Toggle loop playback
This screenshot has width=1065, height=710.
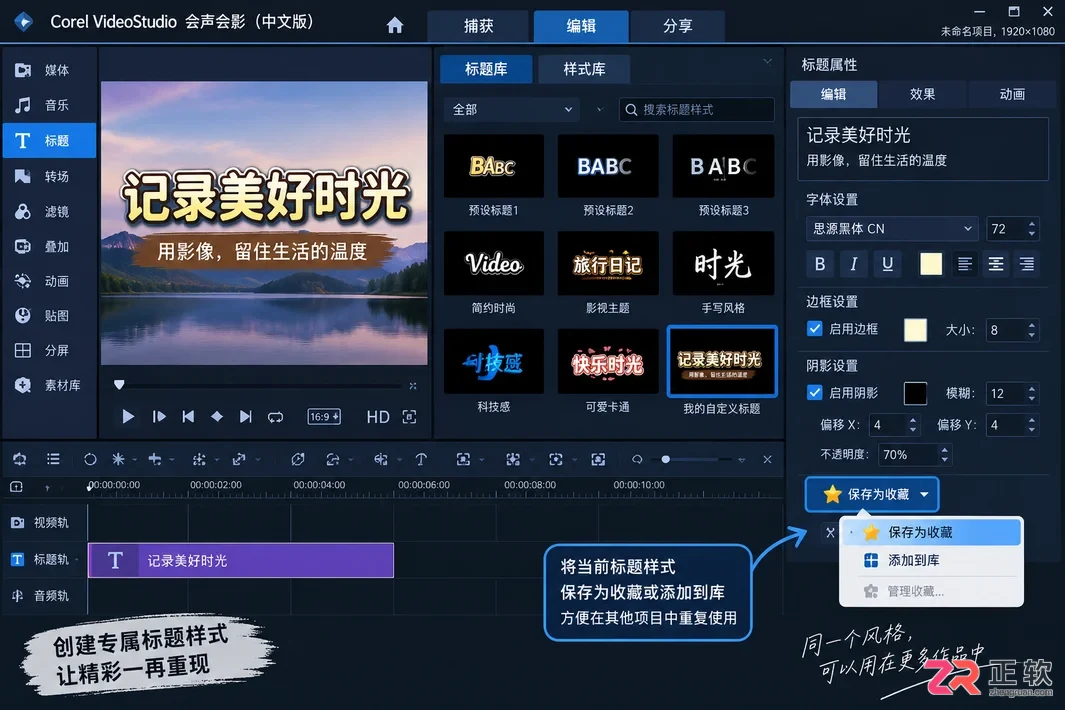pyautogui.click(x=275, y=417)
